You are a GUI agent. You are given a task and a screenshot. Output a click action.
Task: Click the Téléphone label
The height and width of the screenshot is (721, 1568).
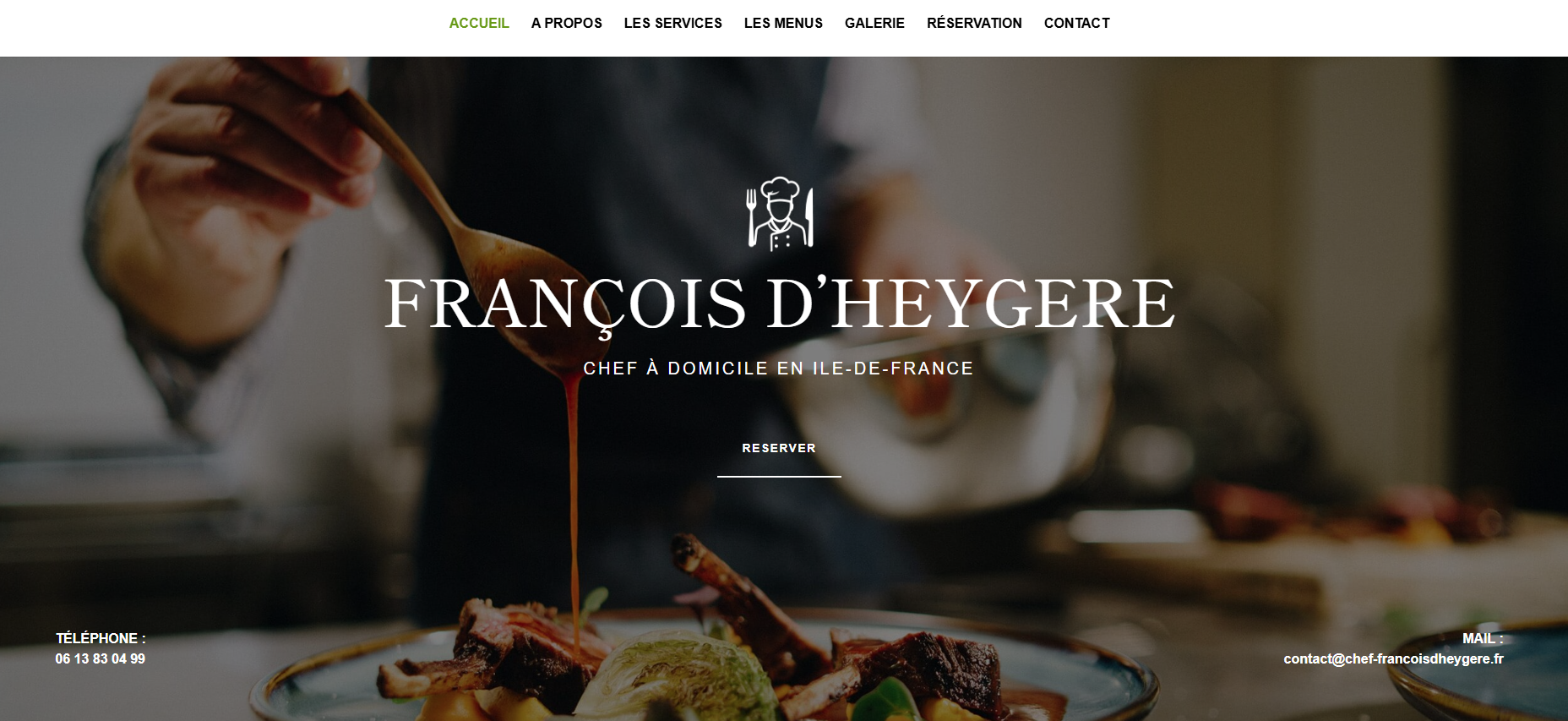(101, 638)
